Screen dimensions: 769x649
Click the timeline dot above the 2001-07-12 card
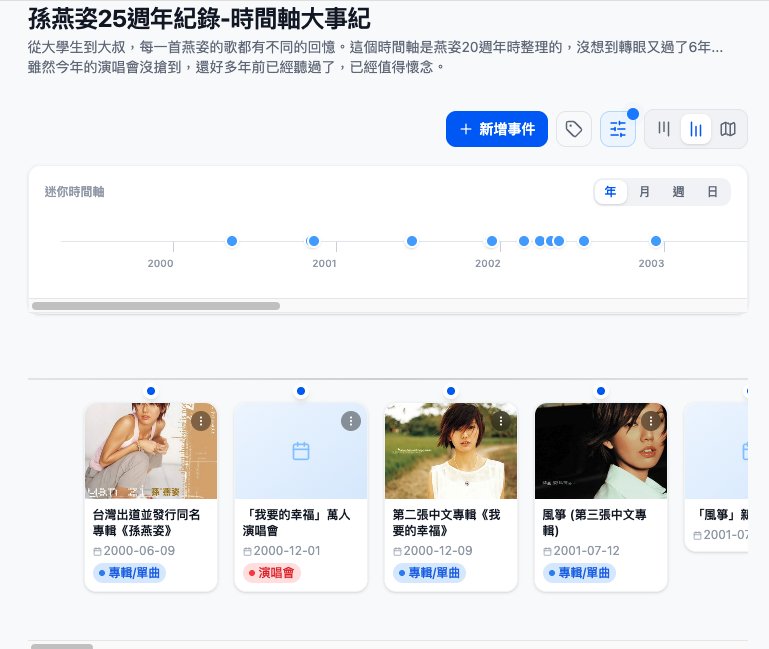[601, 391]
